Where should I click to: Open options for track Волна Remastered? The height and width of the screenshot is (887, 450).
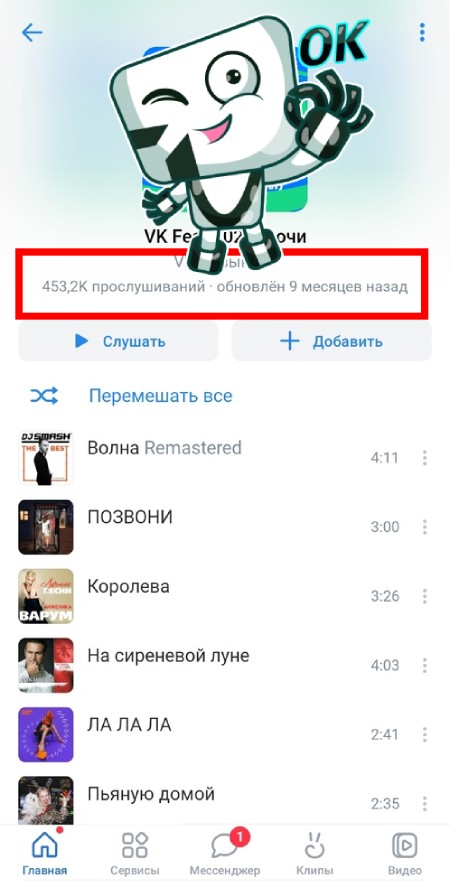pos(425,458)
